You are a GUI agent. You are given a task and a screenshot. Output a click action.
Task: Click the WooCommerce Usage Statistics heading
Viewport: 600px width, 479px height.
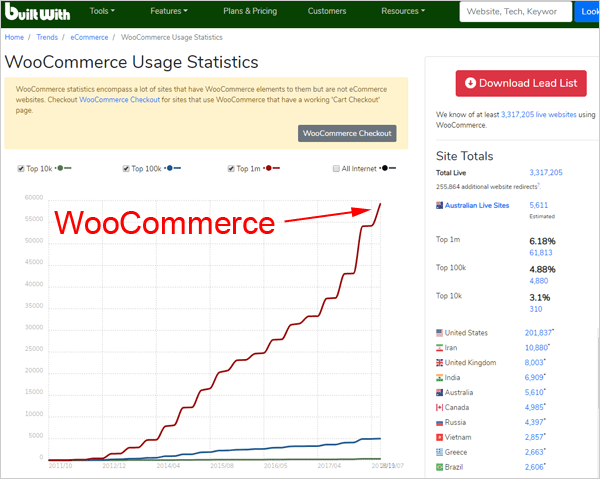[x=132, y=62]
